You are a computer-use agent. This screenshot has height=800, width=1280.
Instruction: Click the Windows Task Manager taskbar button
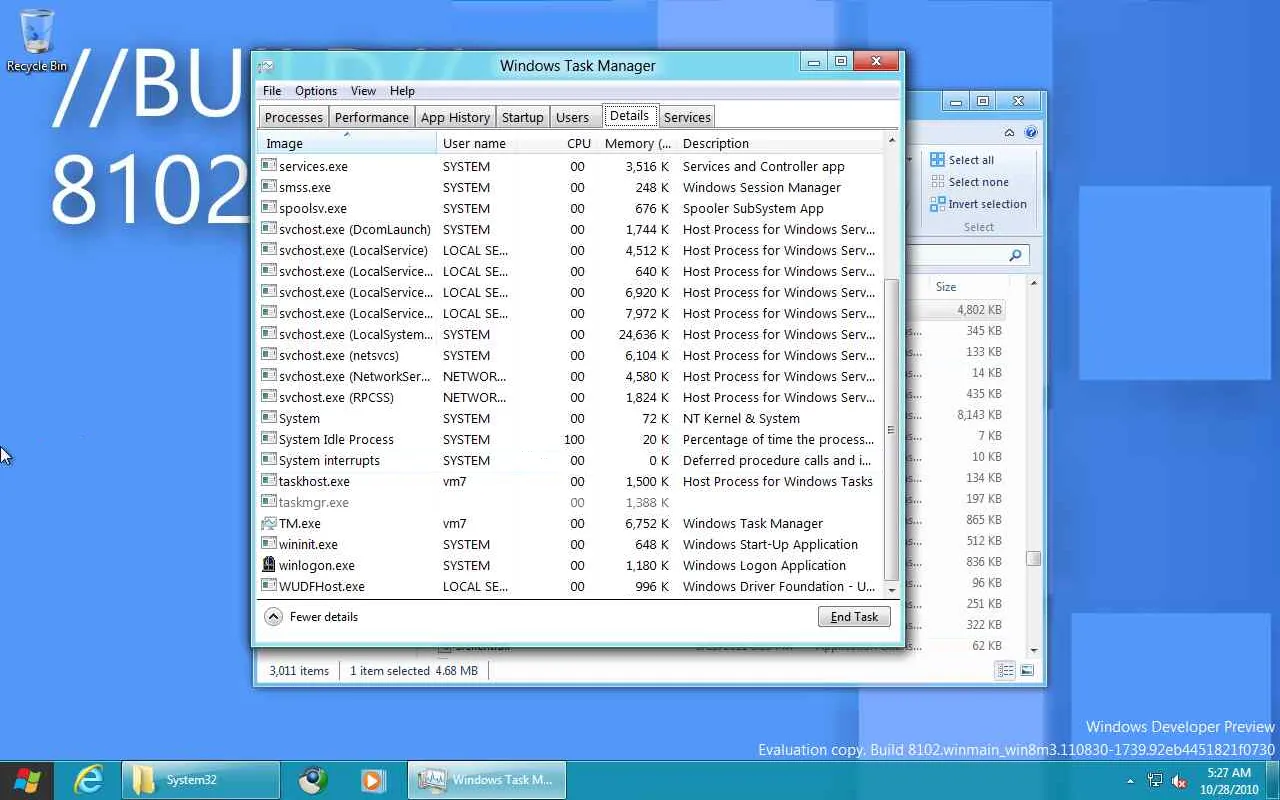(487, 780)
